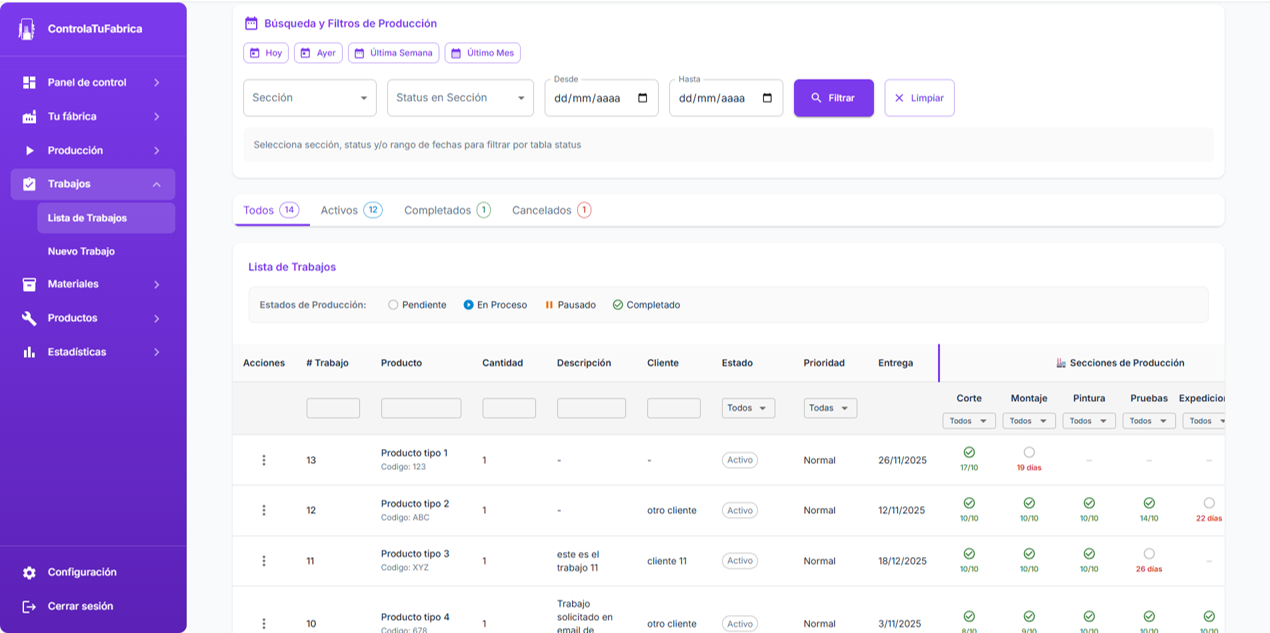Switch to the Cancelados tab
Image resolution: width=1270 pixels, height=633 pixels.
click(551, 210)
